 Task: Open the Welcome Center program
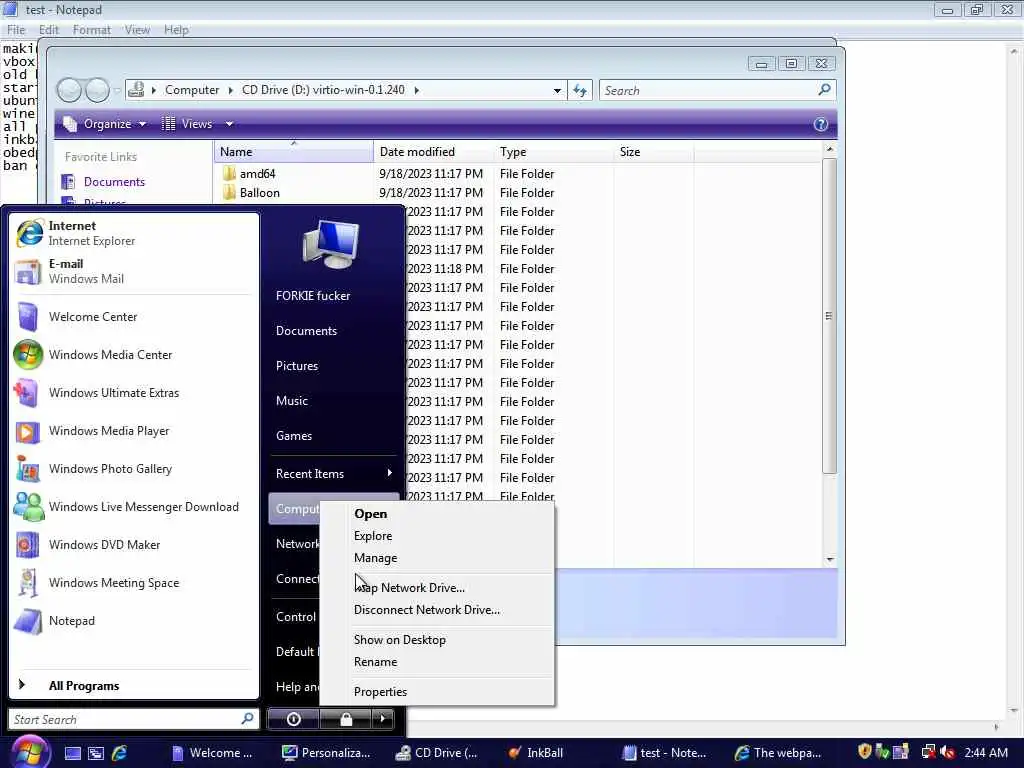(133, 317)
